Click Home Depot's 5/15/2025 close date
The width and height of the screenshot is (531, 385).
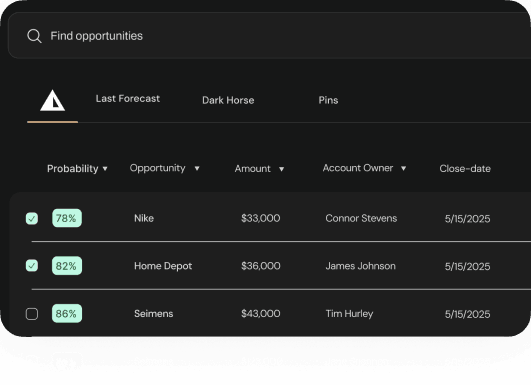click(467, 266)
